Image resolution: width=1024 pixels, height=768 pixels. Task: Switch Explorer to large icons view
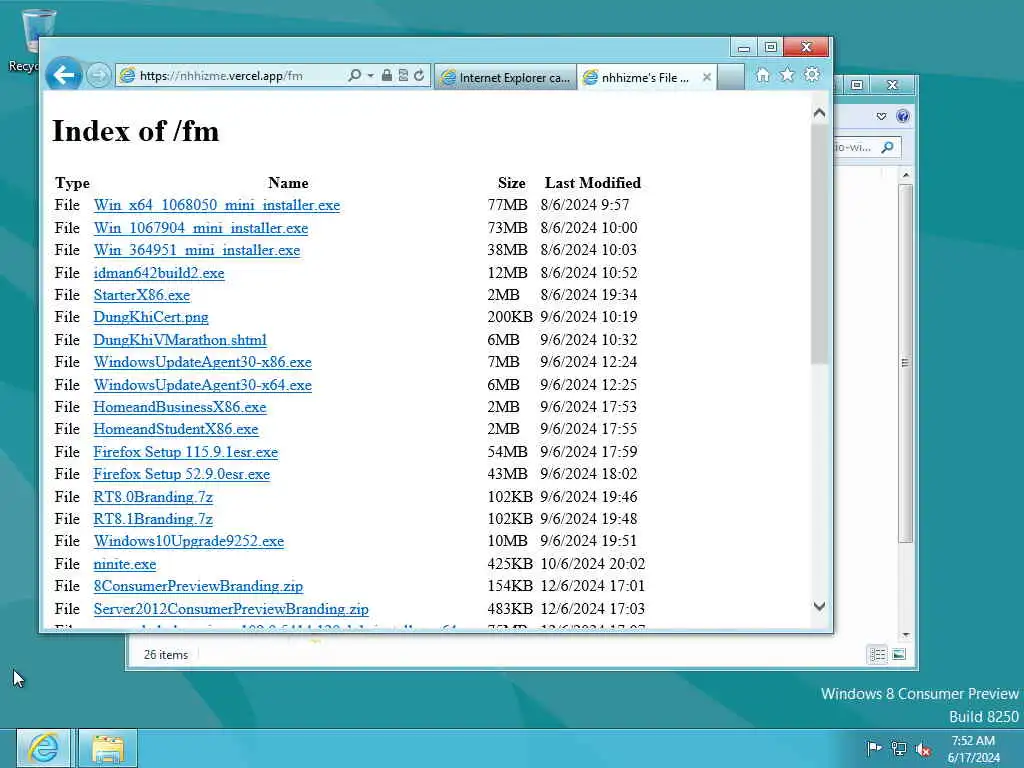899,654
